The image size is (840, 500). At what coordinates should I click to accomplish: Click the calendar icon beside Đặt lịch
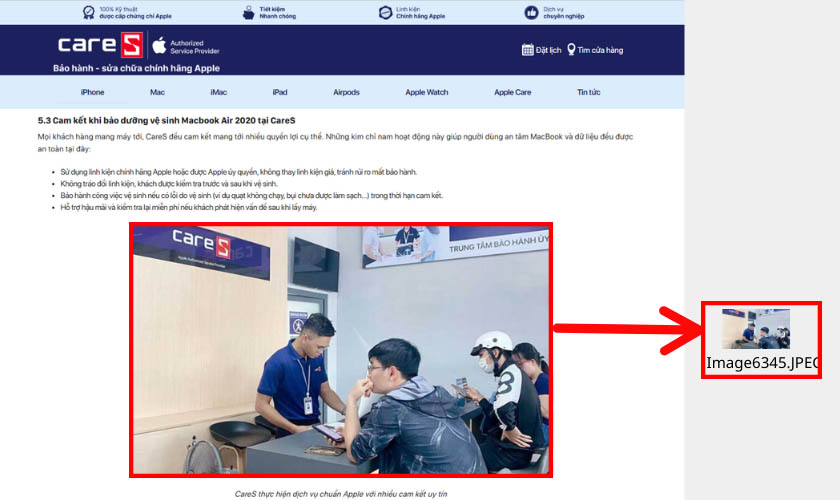527,50
